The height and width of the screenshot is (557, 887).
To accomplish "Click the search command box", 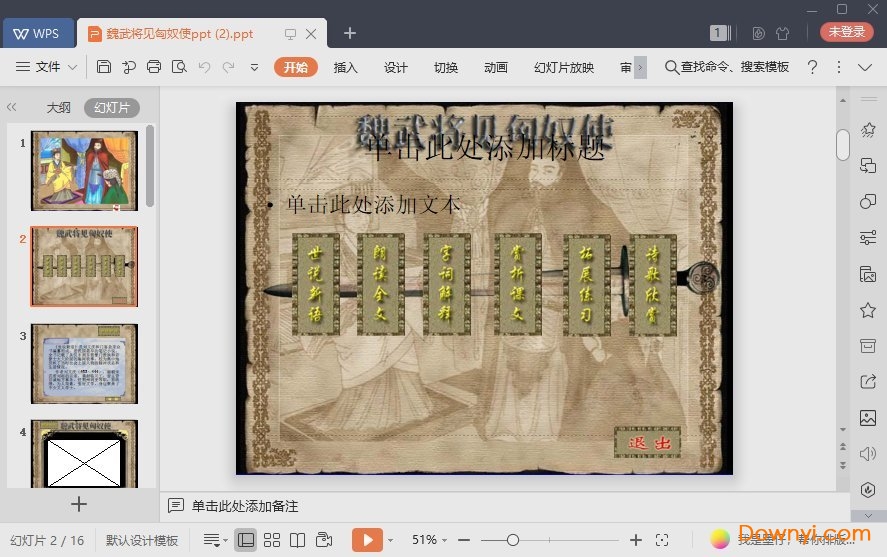I will (727, 67).
